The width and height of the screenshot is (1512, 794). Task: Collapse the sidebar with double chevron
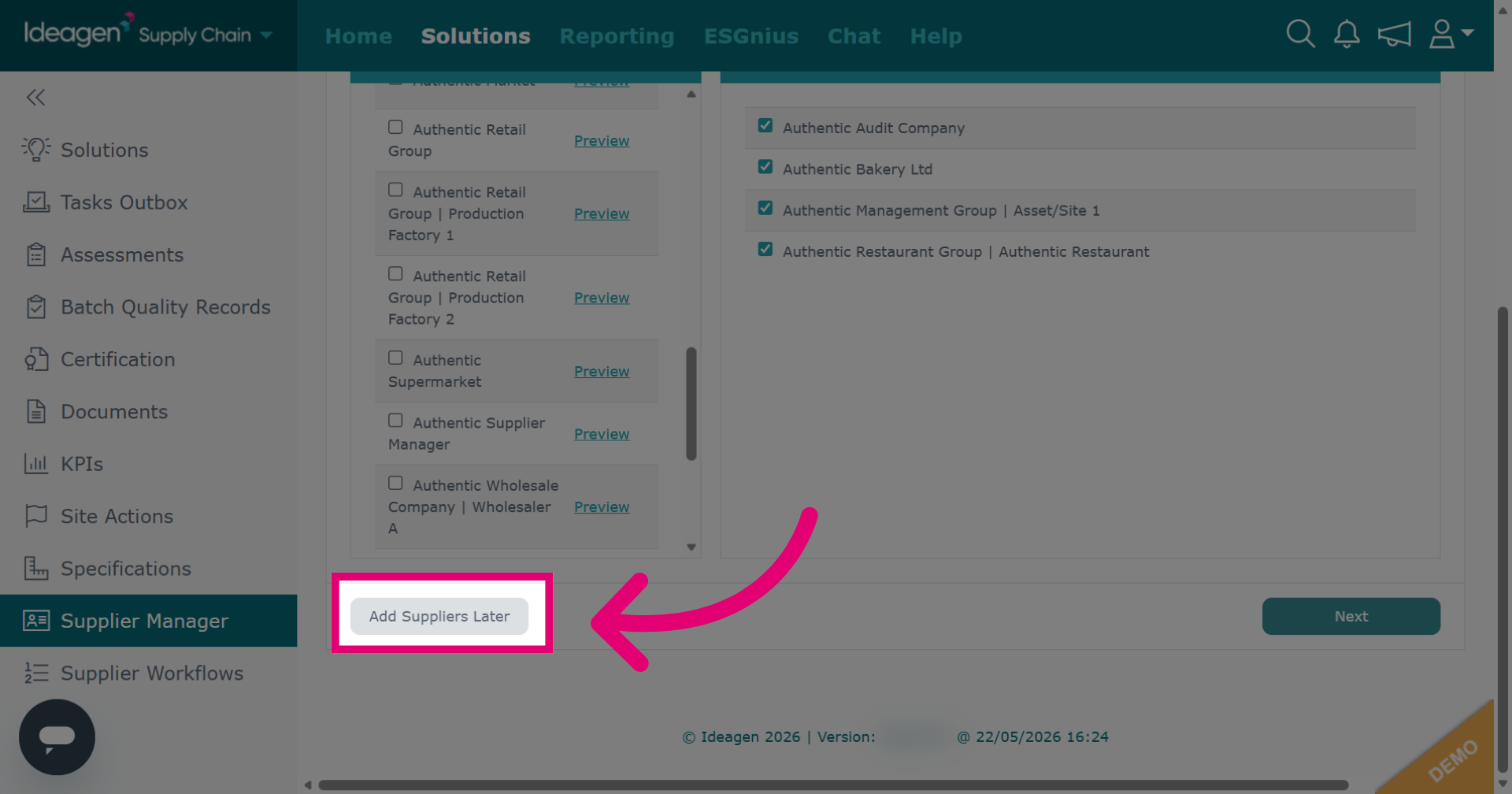click(x=35, y=98)
